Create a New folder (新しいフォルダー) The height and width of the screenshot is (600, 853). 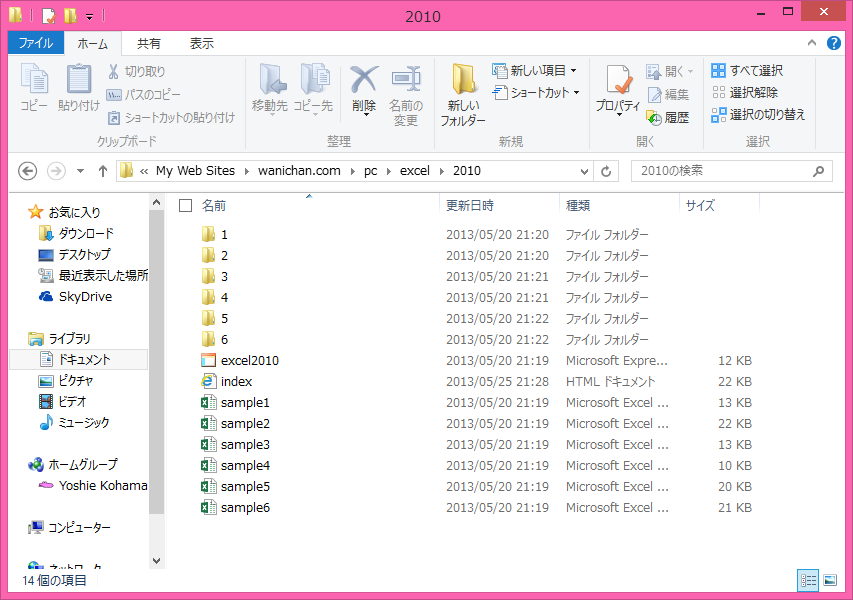pos(463,95)
